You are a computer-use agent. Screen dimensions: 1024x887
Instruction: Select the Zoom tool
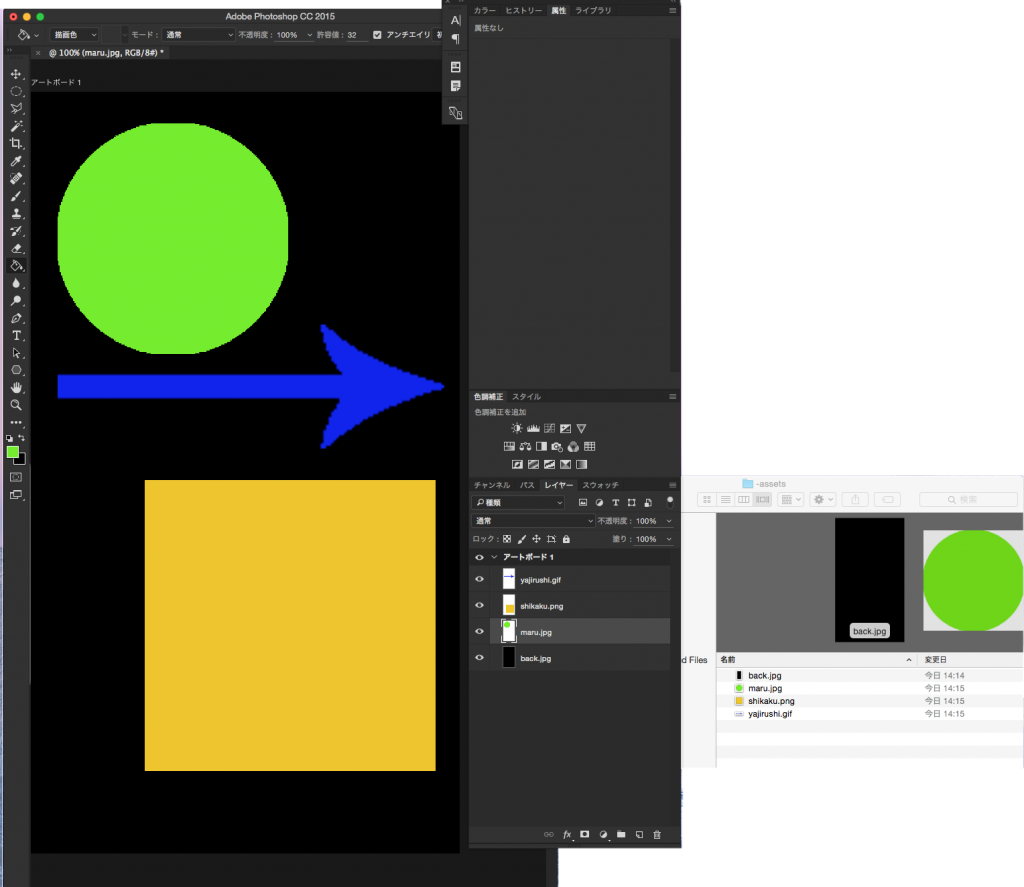click(16, 405)
